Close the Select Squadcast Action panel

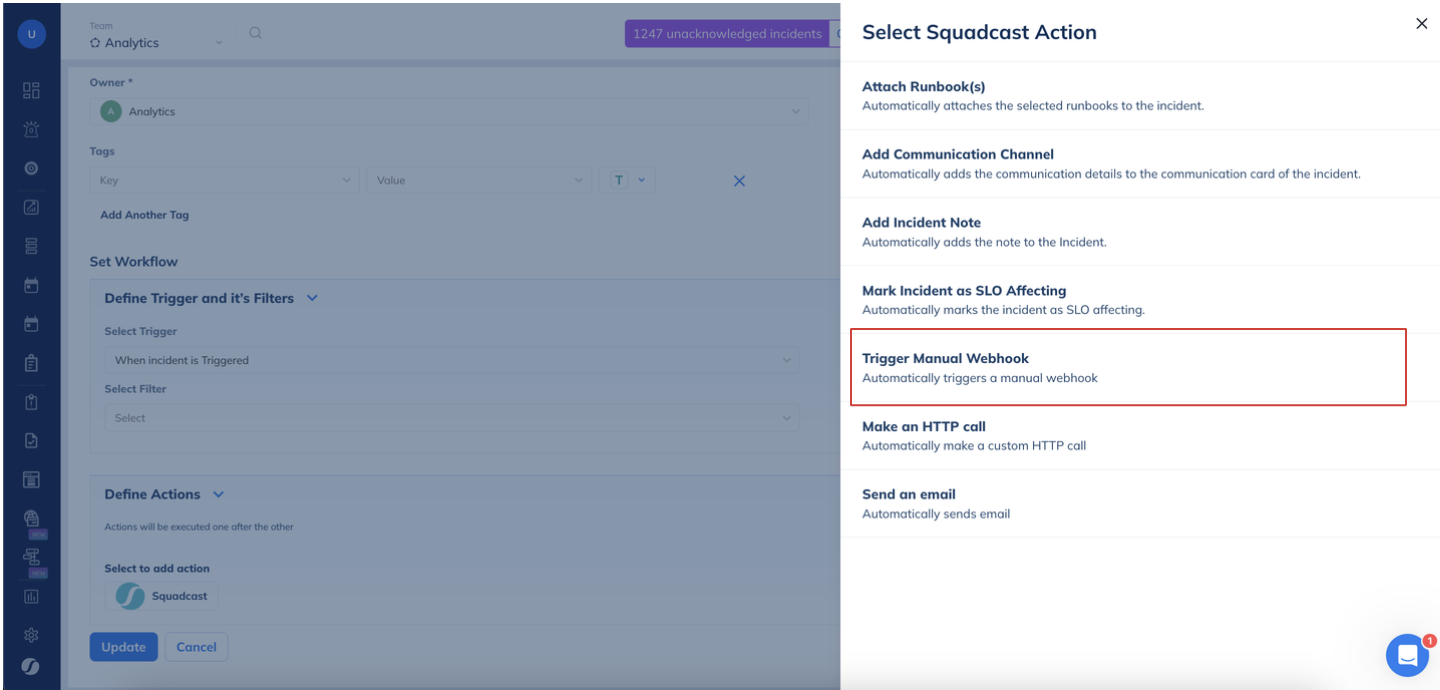[1421, 24]
